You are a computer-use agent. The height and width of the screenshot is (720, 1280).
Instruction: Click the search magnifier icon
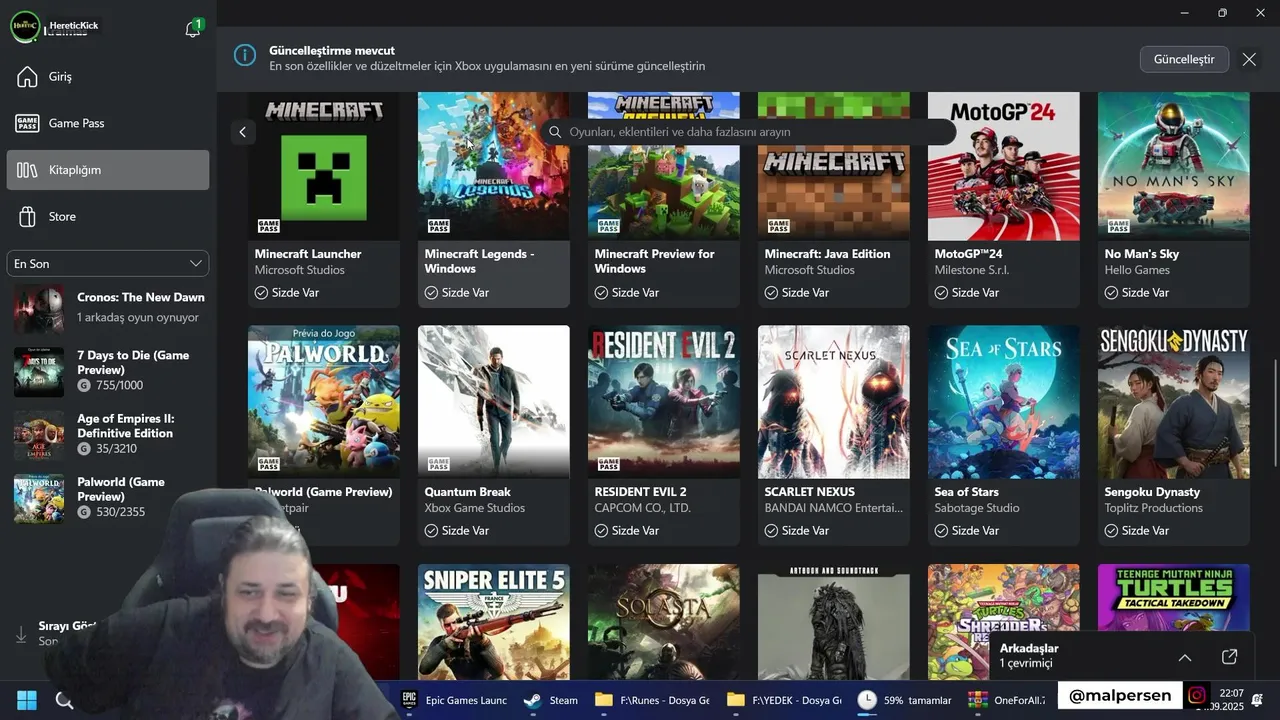click(555, 132)
